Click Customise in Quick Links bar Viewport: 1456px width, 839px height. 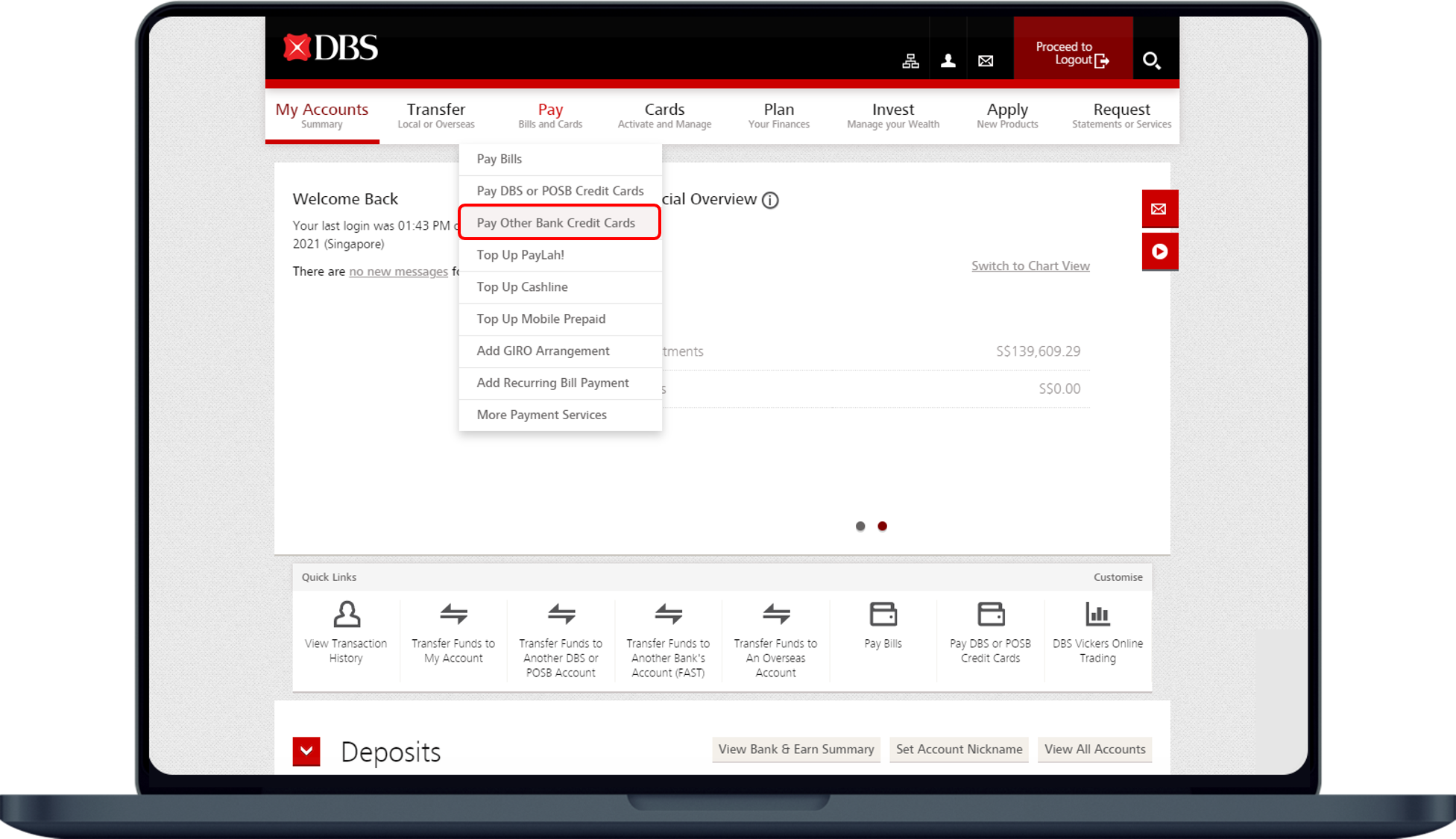tap(1118, 577)
